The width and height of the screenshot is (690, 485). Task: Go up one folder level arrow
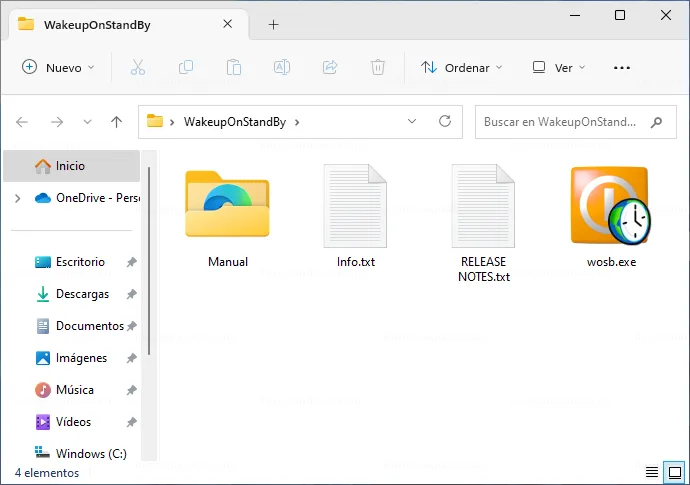pos(116,122)
